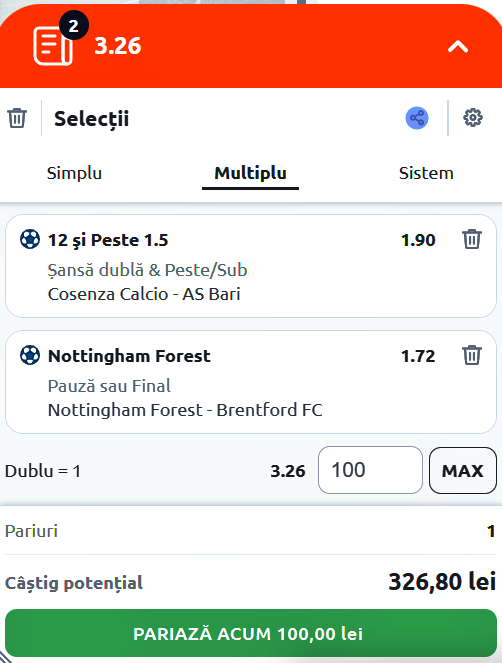The height and width of the screenshot is (663, 502).
Task: Click the football icon beside 12 și Peste 1.5
Action: click(30, 239)
